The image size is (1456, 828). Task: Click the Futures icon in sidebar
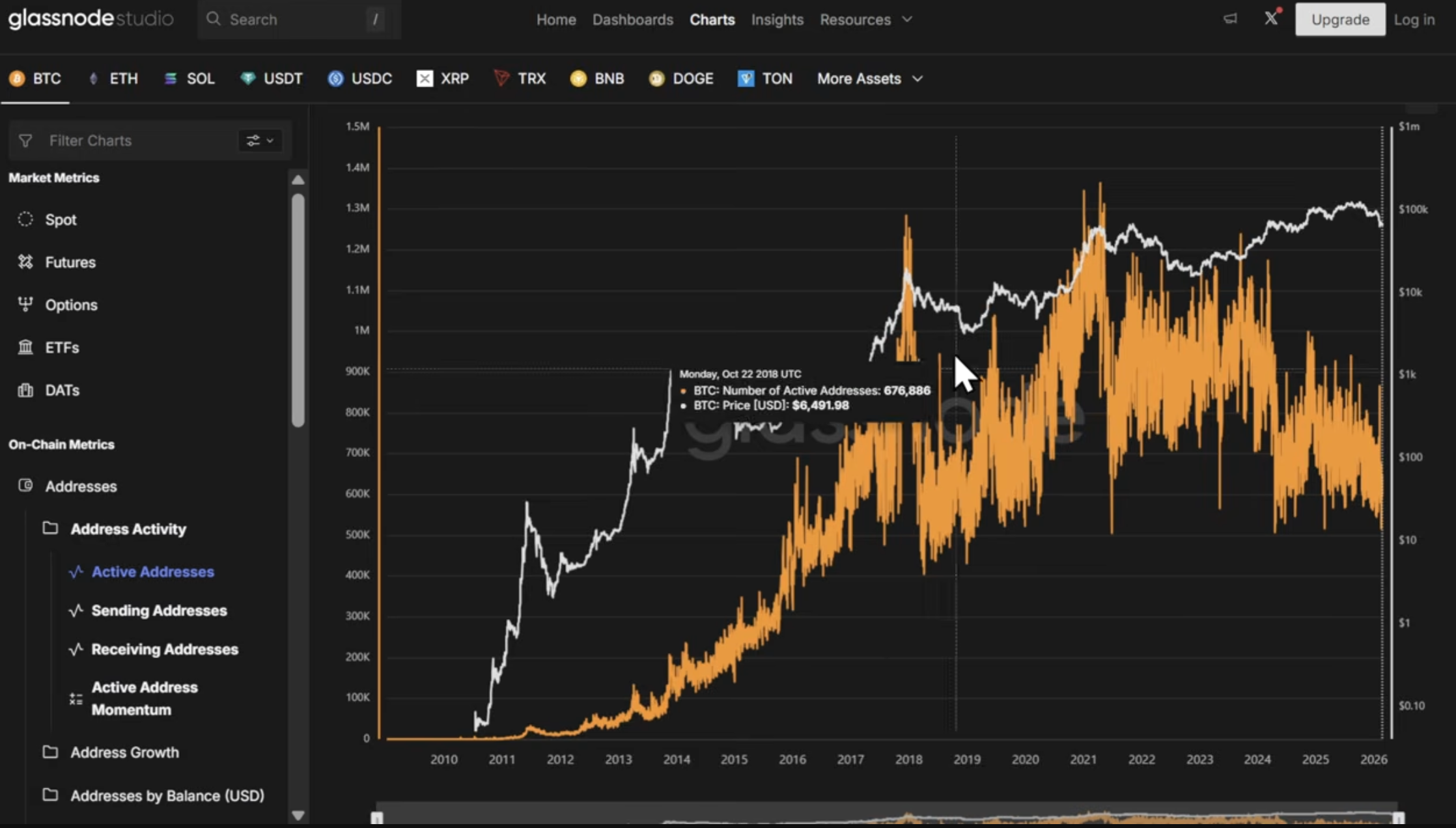tap(25, 262)
